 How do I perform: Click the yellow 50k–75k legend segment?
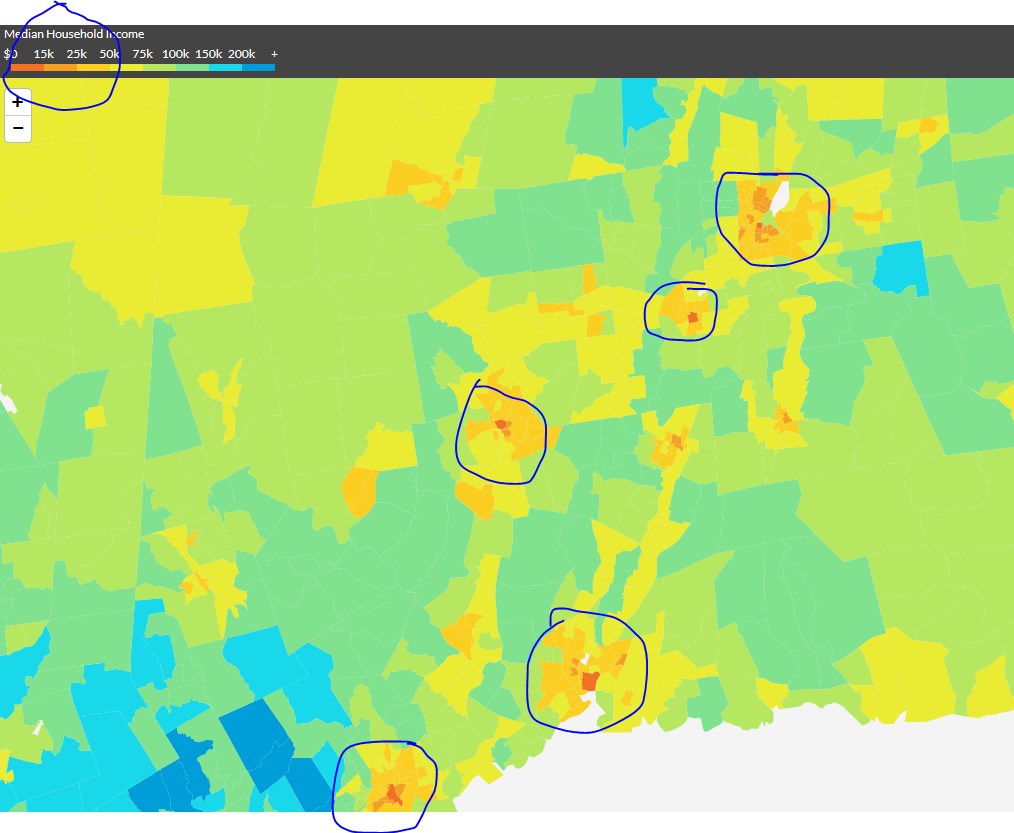point(126,67)
